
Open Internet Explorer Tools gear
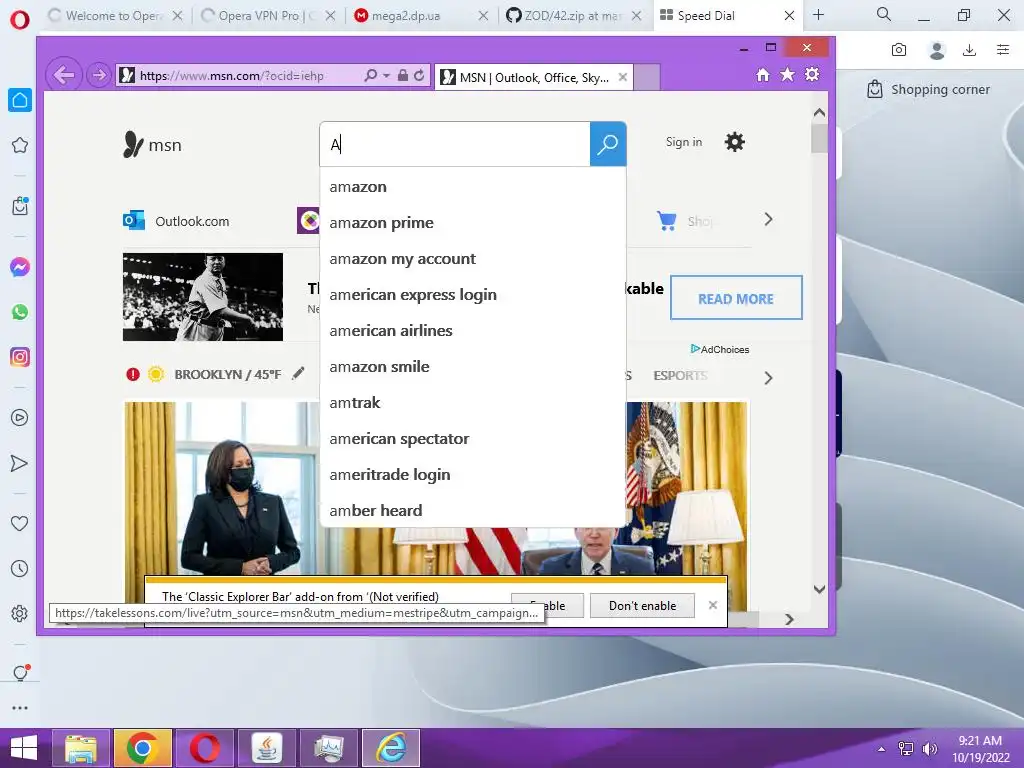(812, 74)
